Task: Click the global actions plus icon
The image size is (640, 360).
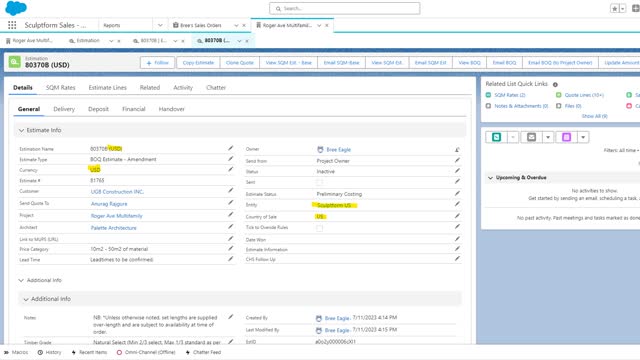Action: pos(636,9)
